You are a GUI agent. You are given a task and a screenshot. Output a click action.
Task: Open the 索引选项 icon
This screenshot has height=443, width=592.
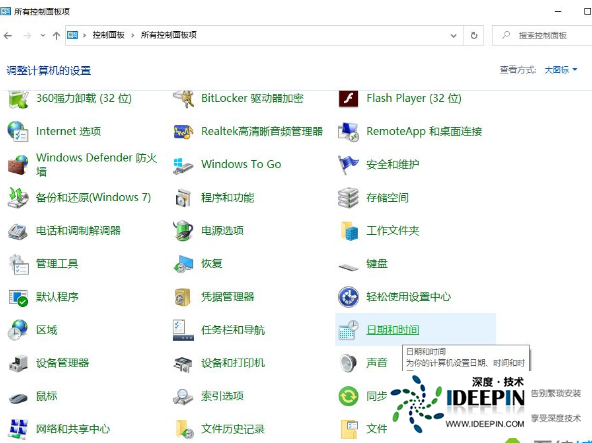(183, 397)
